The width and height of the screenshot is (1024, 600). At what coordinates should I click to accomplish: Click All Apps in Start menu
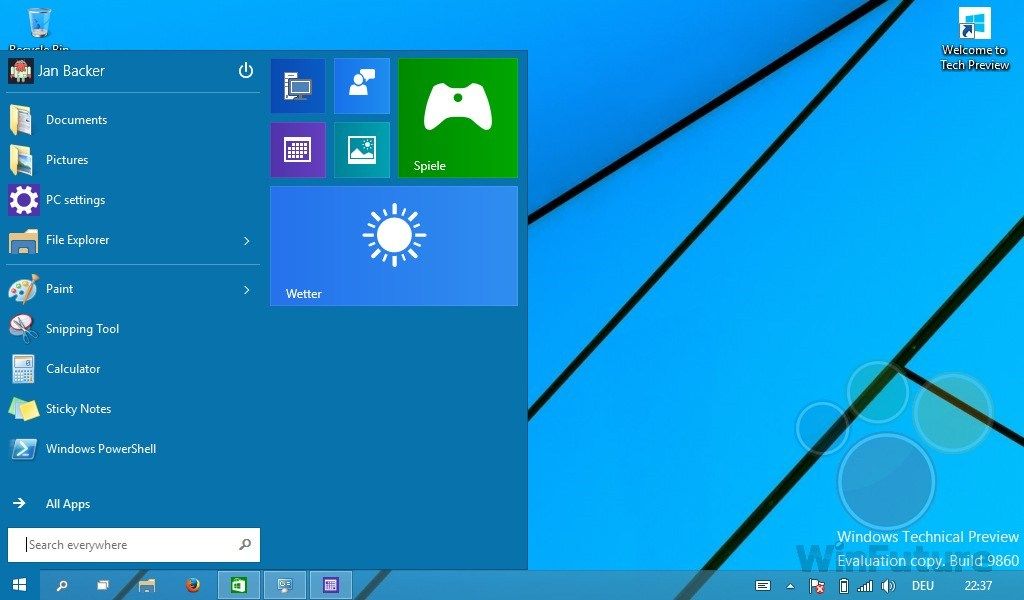click(x=67, y=504)
